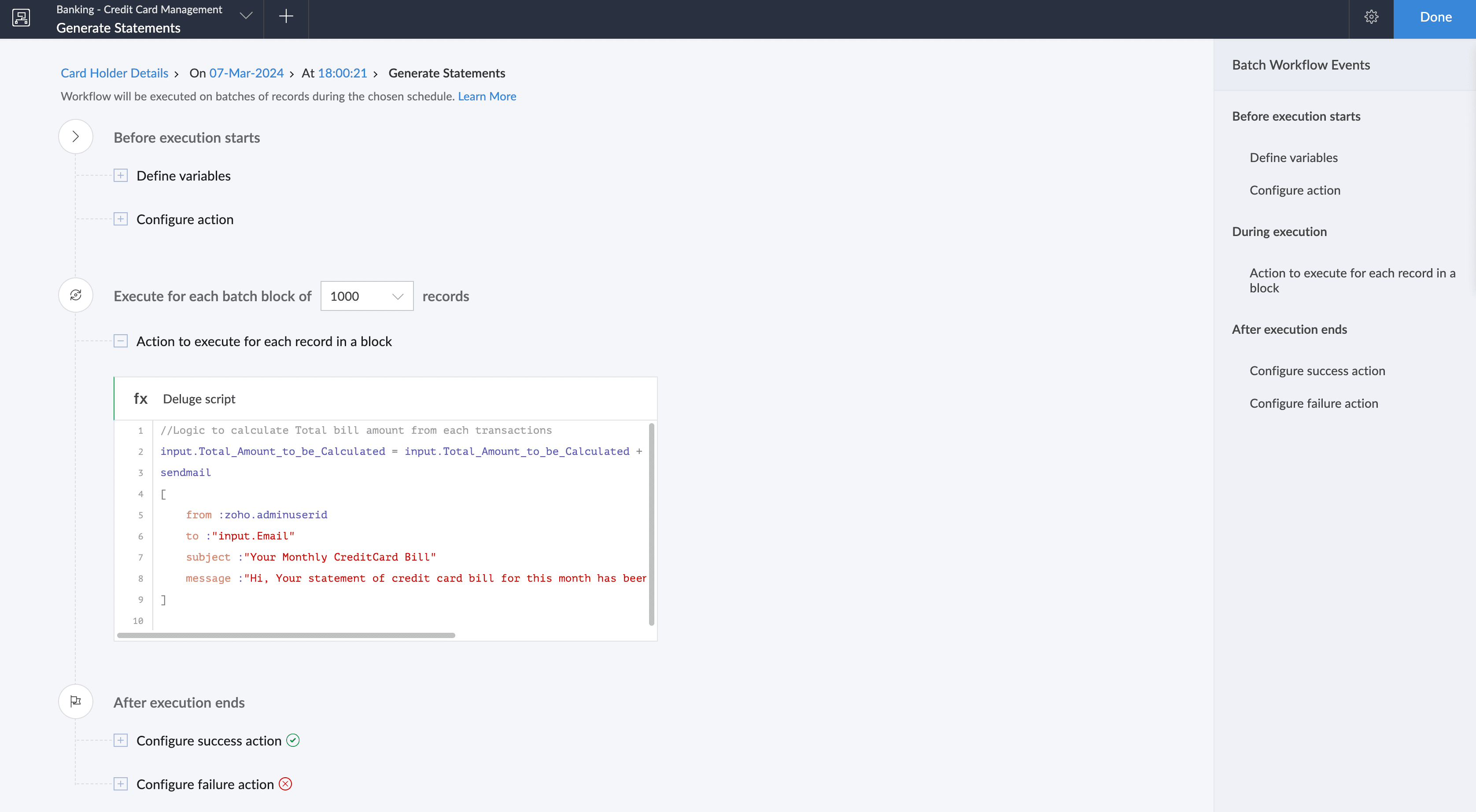Select Configure failure action in right panel
This screenshot has height=812, width=1476.
tap(1313, 403)
